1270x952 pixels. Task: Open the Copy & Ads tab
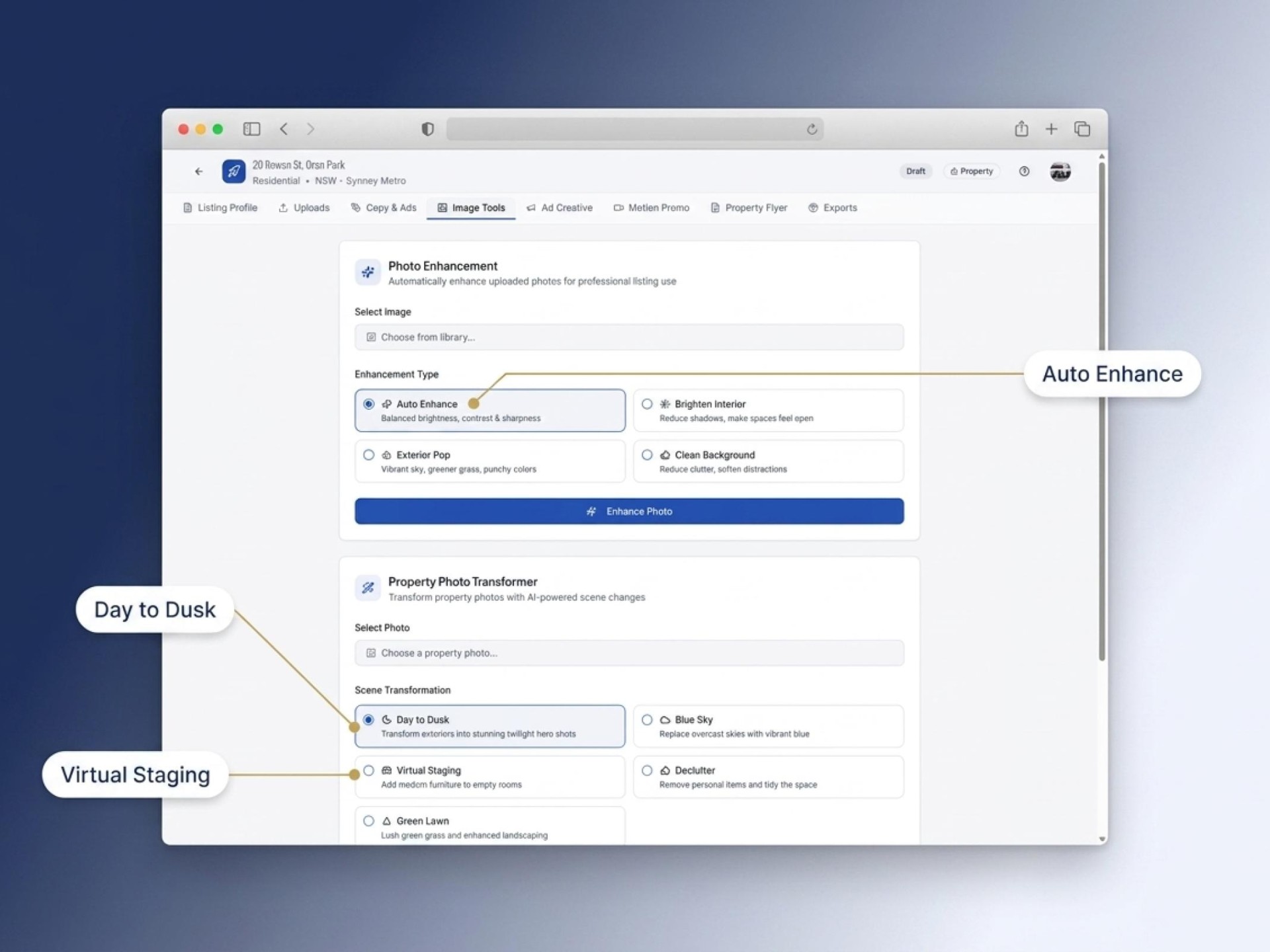click(x=384, y=208)
